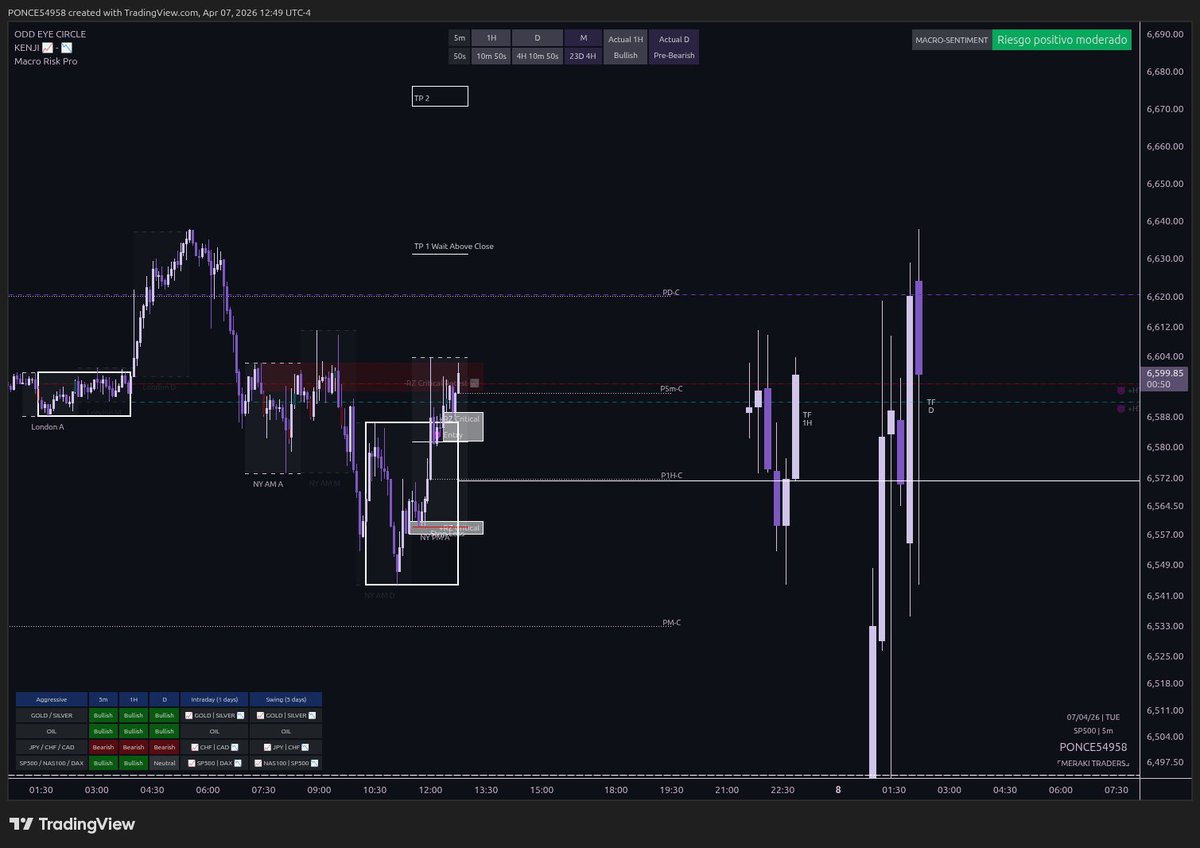
Task: Click chart-down icon after Swing GOLD | SILVER
Action: coord(312,716)
